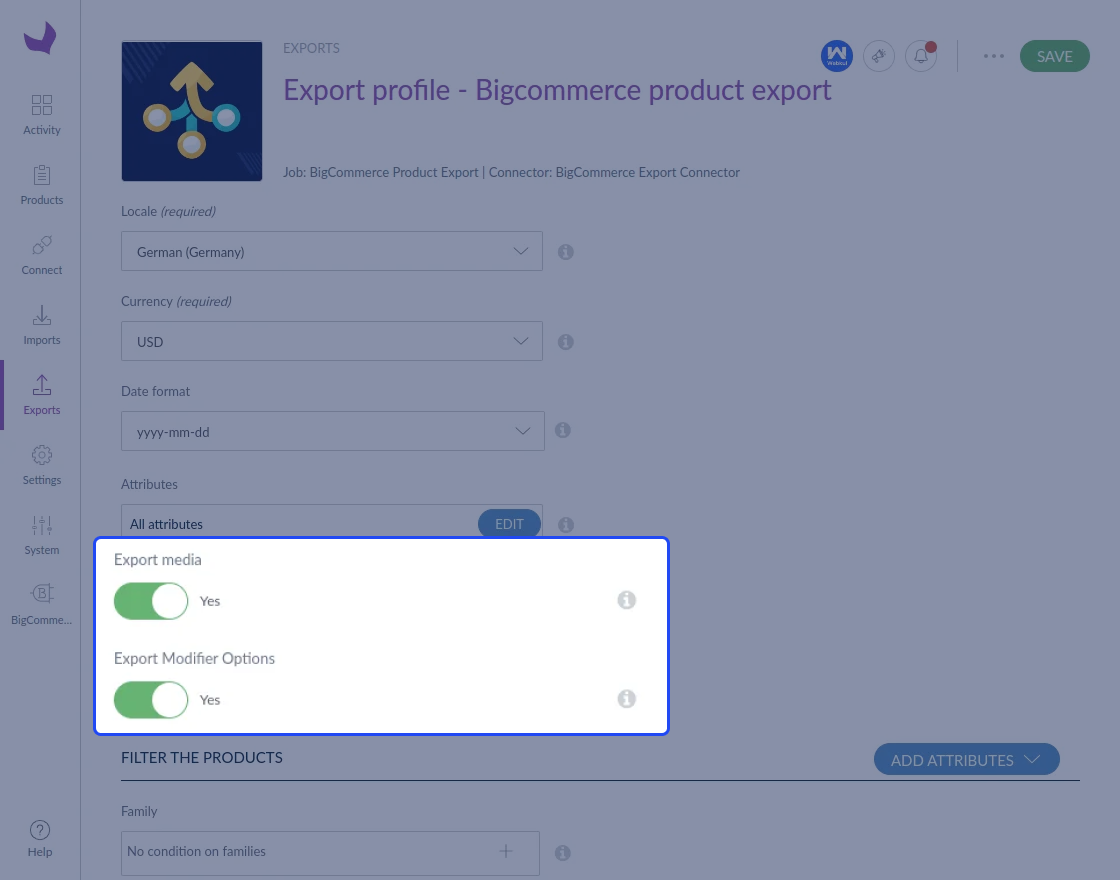Image resolution: width=1120 pixels, height=880 pixels.
Task: Click the Export Modifier Options label
Action: click(x=194, y=659)
